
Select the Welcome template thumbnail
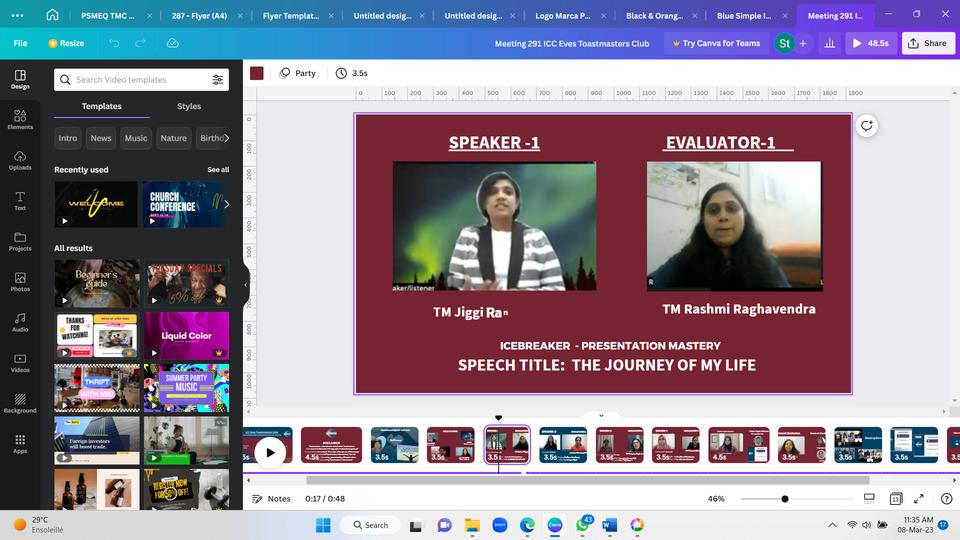coord(96,204)
